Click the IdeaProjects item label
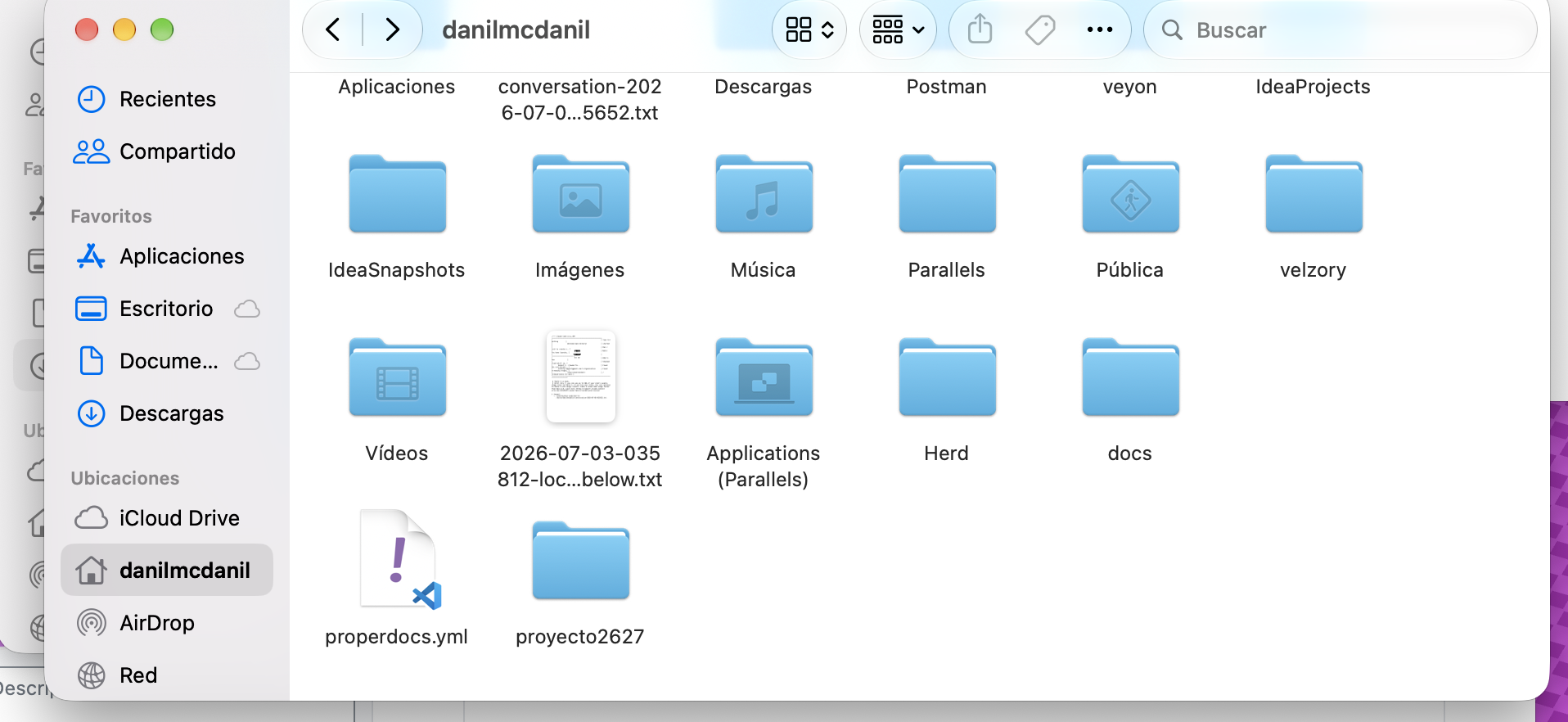This screenshot has height=722, width=1568. click(x=1313, y=87)
